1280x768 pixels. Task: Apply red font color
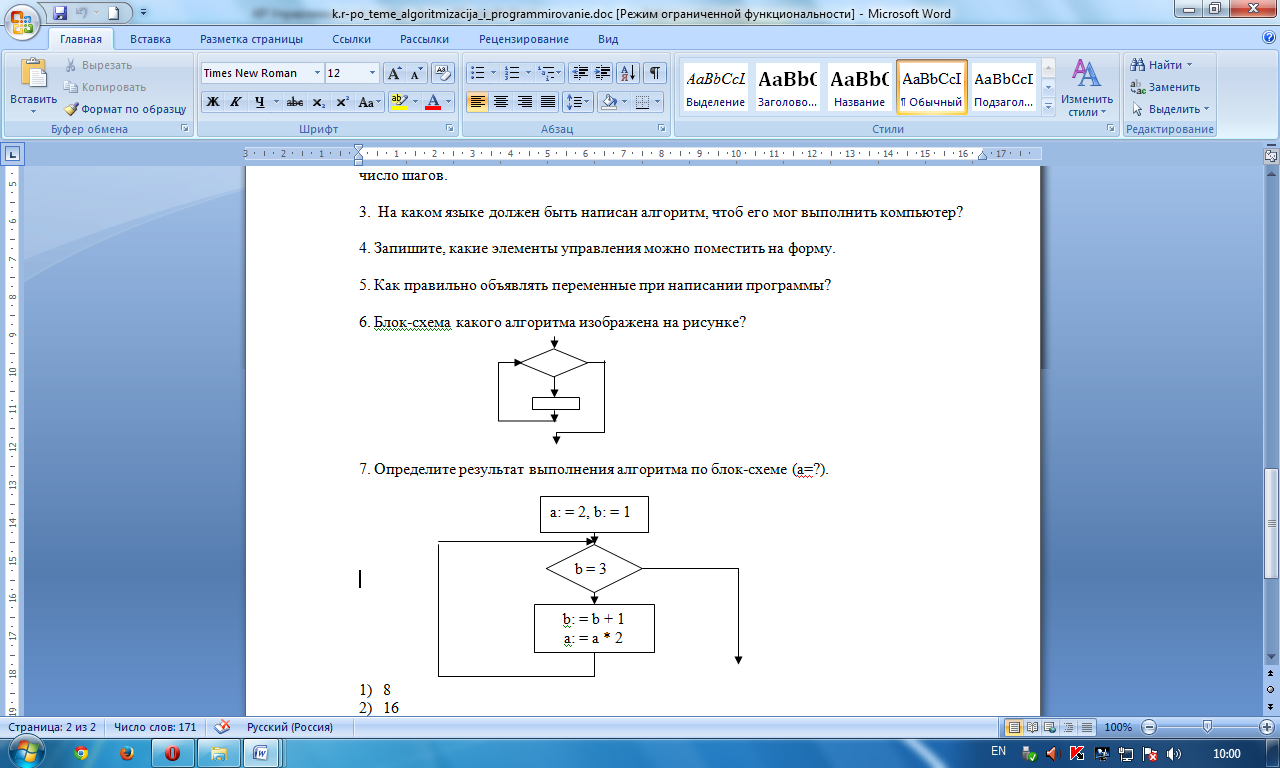(x=433, y=102)
